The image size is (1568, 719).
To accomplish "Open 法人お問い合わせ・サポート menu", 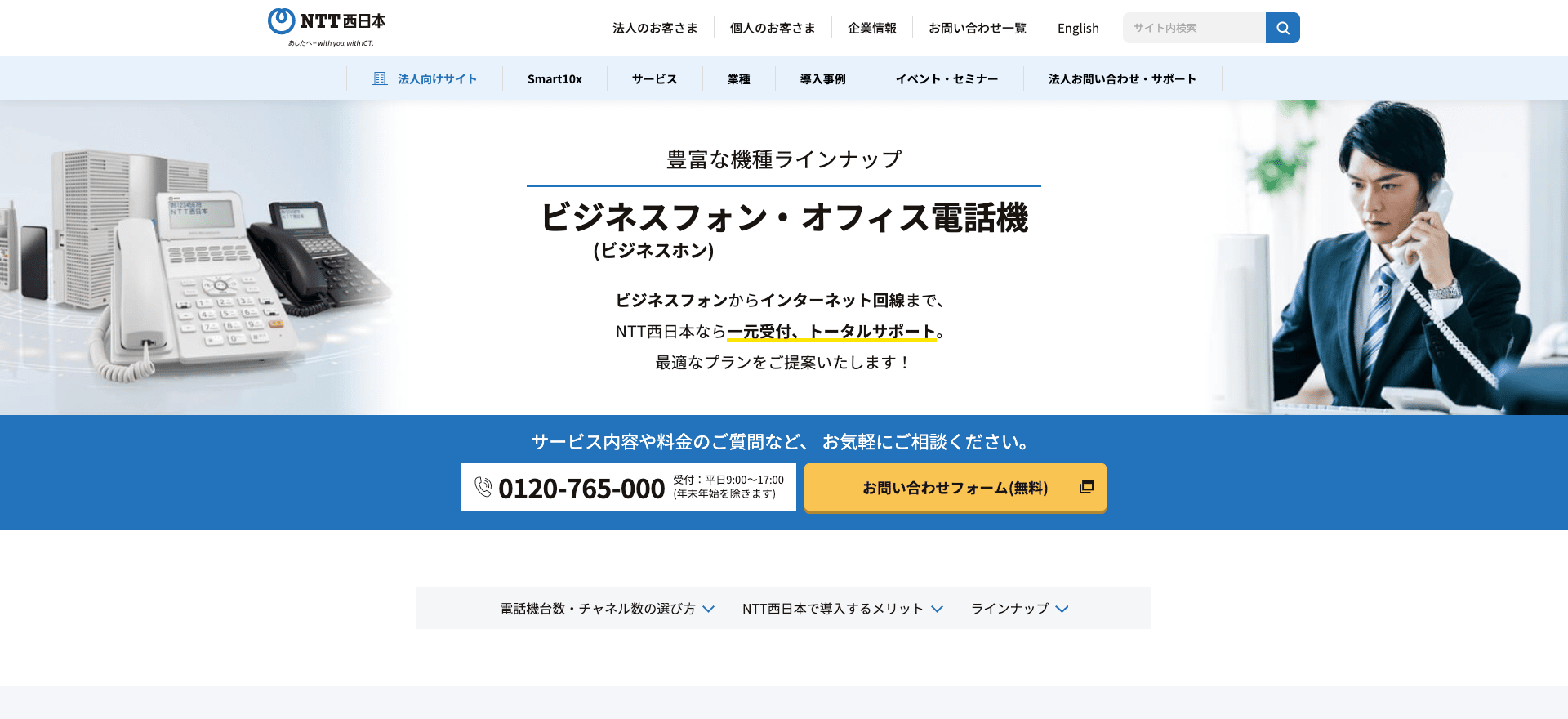I will [1122, 78].
